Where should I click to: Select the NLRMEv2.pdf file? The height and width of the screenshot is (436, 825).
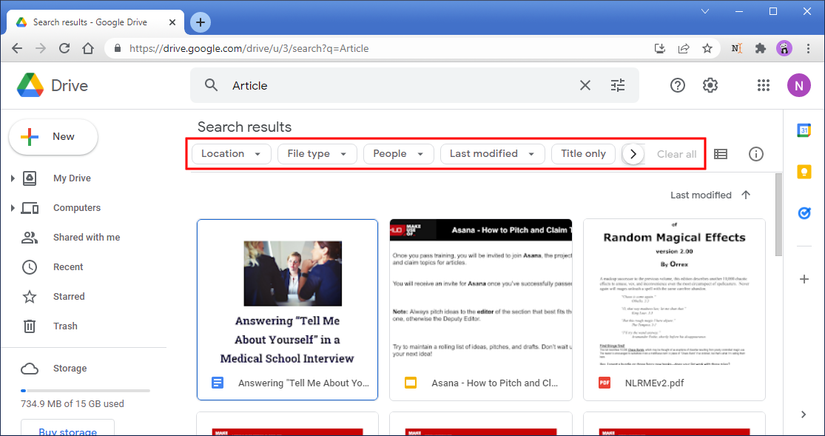tap(675, 310)
